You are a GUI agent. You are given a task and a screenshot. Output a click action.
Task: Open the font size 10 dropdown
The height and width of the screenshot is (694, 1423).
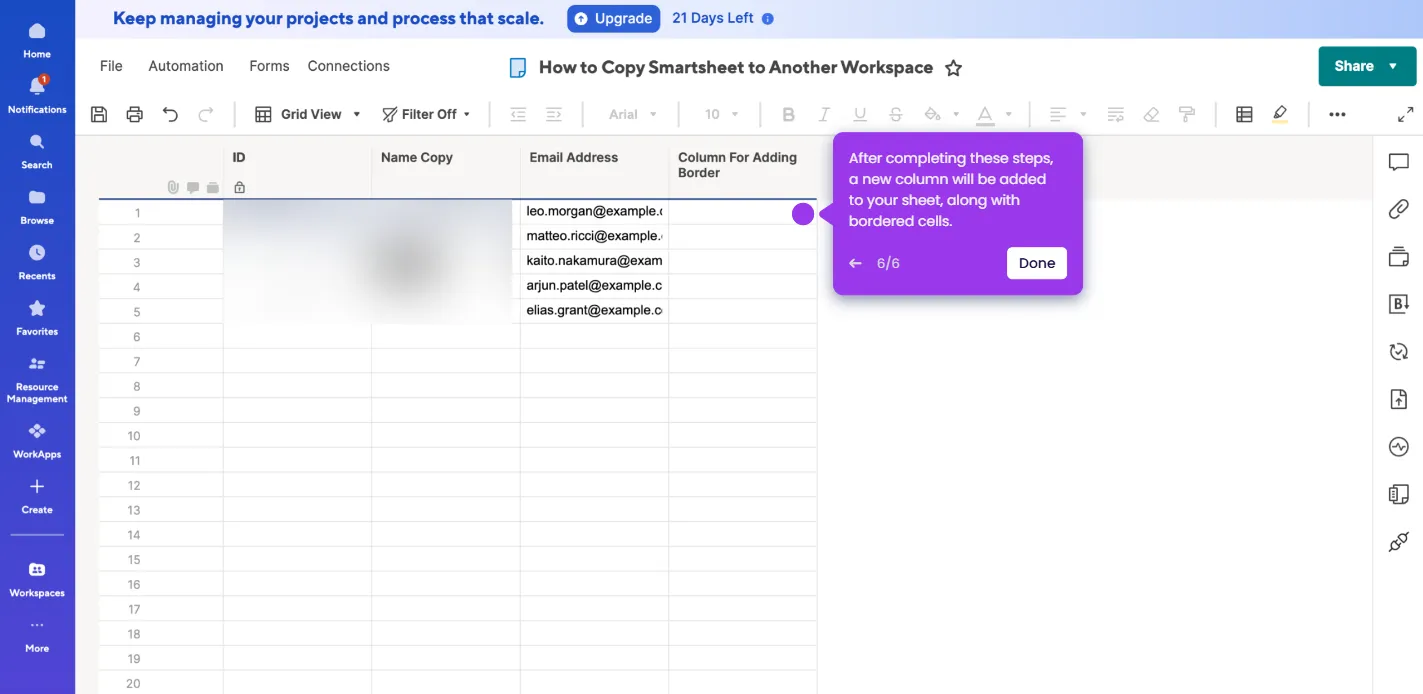[721, 114]
